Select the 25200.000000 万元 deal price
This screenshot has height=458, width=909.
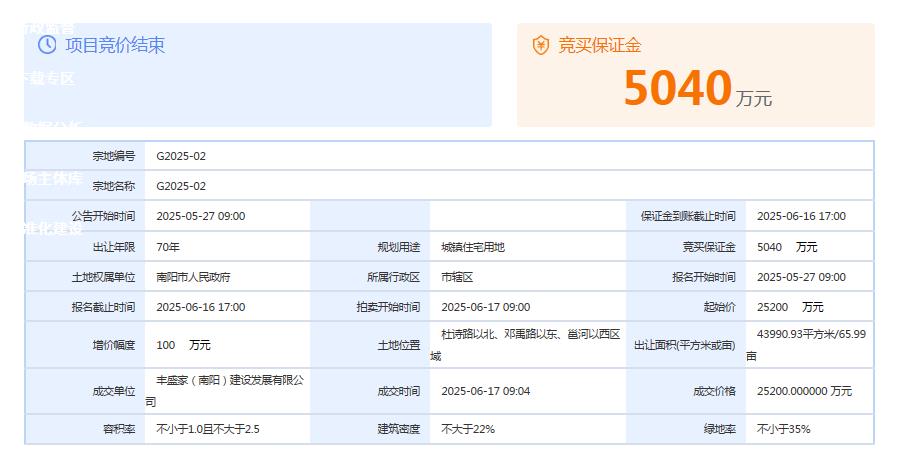(x=805, y=391)
